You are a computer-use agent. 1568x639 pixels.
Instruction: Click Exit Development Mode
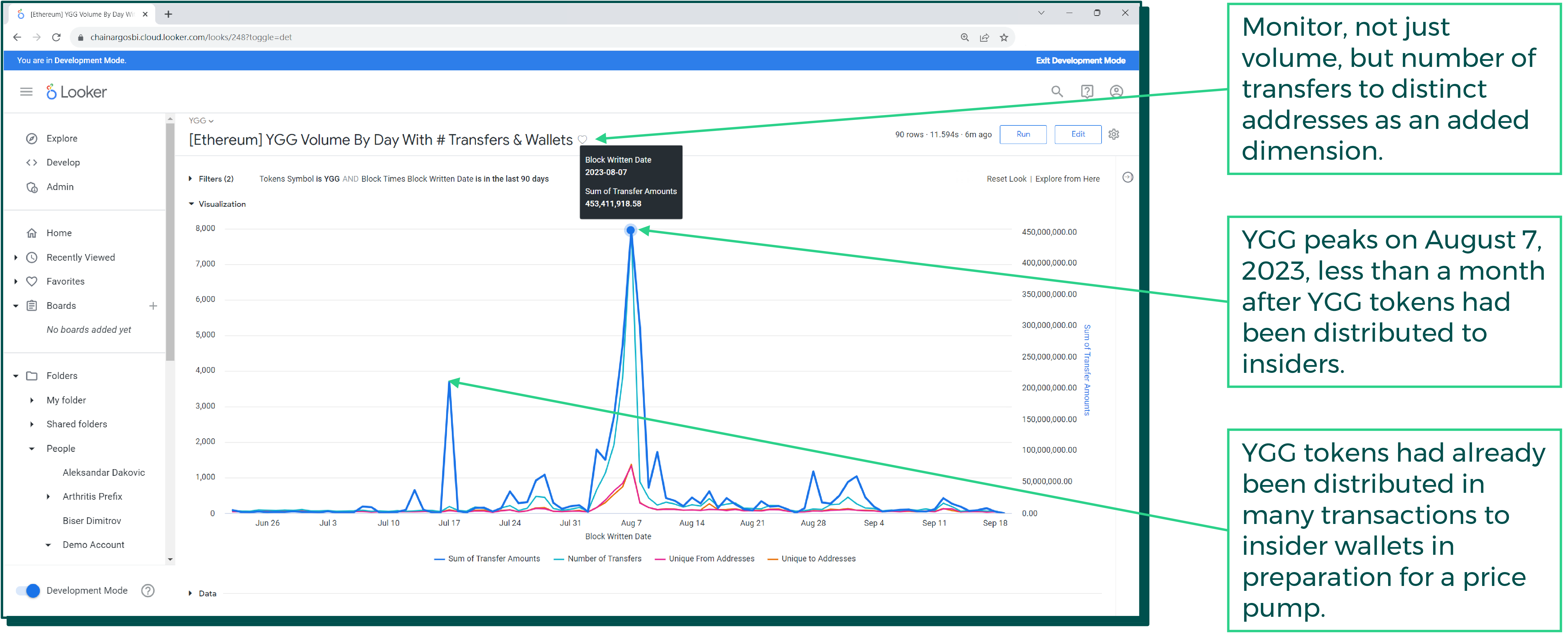click(x=1081, y=61)
